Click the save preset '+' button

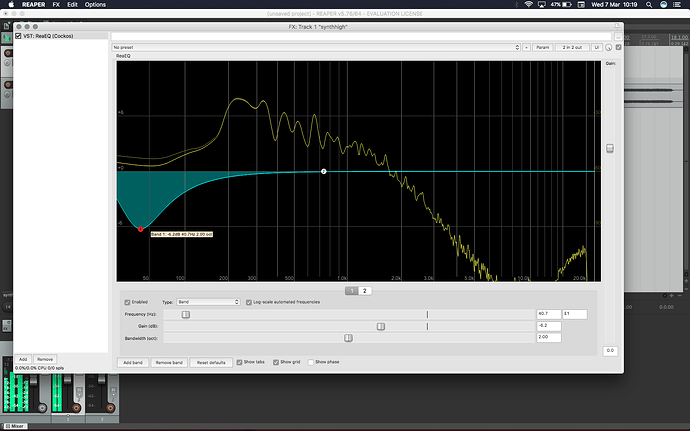(x=526, y=47)
